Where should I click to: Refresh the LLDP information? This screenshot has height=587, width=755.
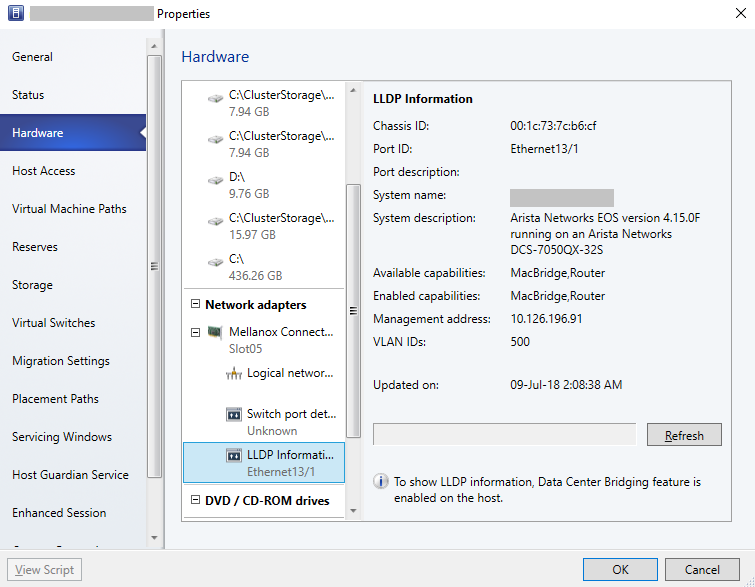(x=684, y=435)
